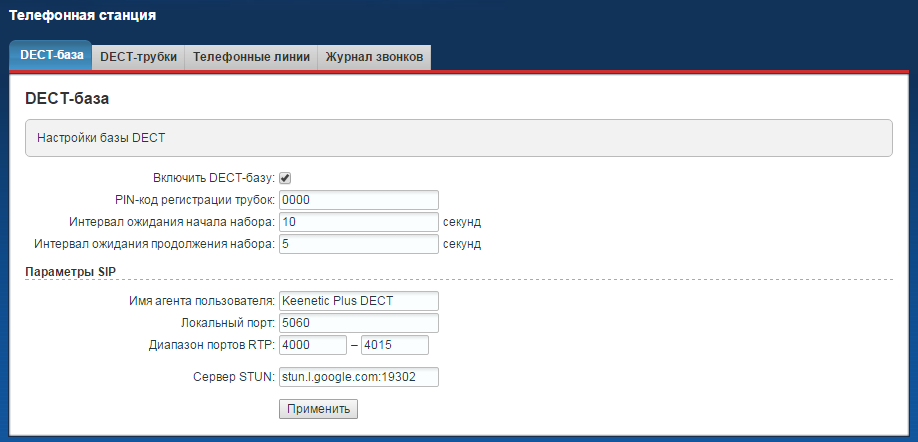Click the Телефонная станция page title
The height and width of the screenshot is (442, 918).
click(x=83, y=16)
